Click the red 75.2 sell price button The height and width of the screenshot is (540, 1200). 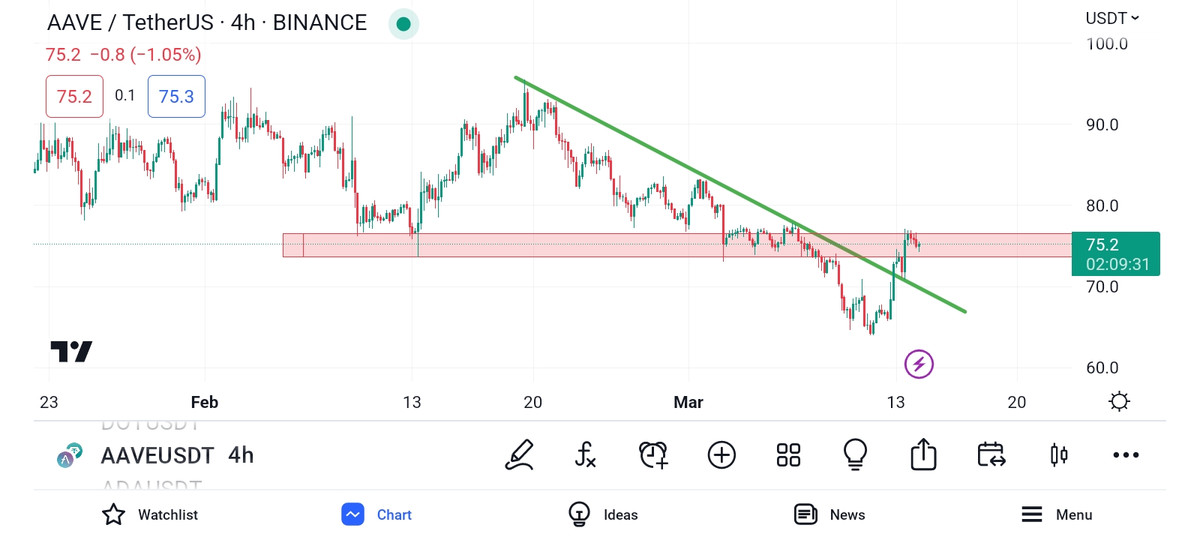[74, 96]
